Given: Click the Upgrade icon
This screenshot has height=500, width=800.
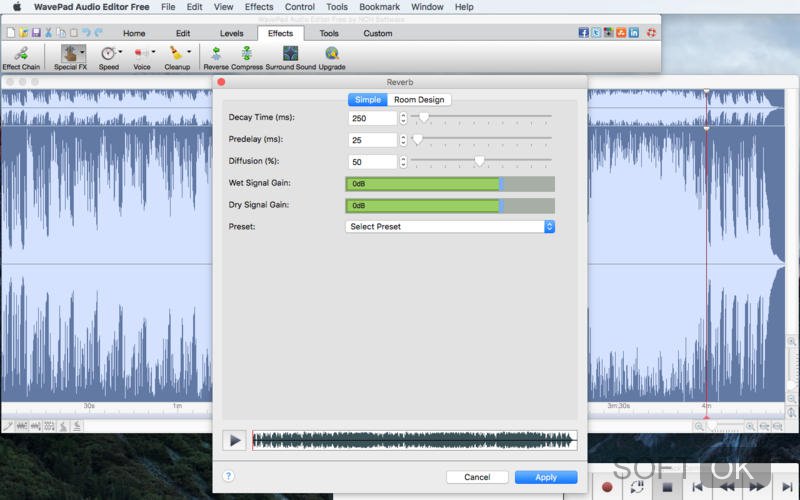Looking at the screenshot, I should (332, 53).
